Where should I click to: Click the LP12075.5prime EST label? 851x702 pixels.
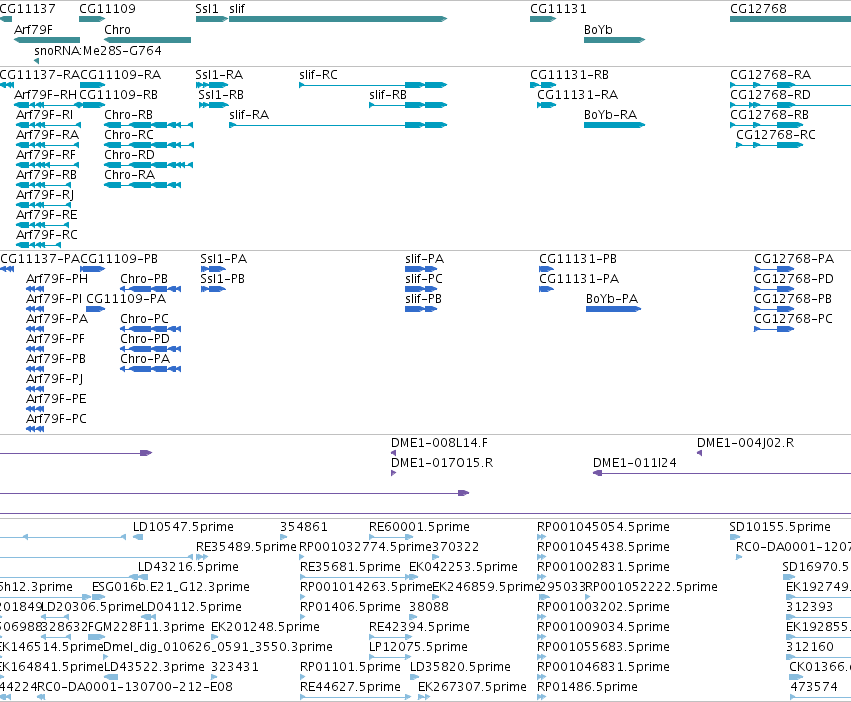[418, 647]
